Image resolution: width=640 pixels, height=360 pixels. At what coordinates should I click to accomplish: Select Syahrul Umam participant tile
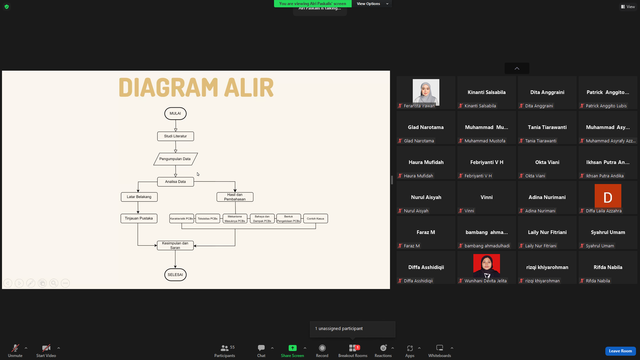tap(608, 233)
